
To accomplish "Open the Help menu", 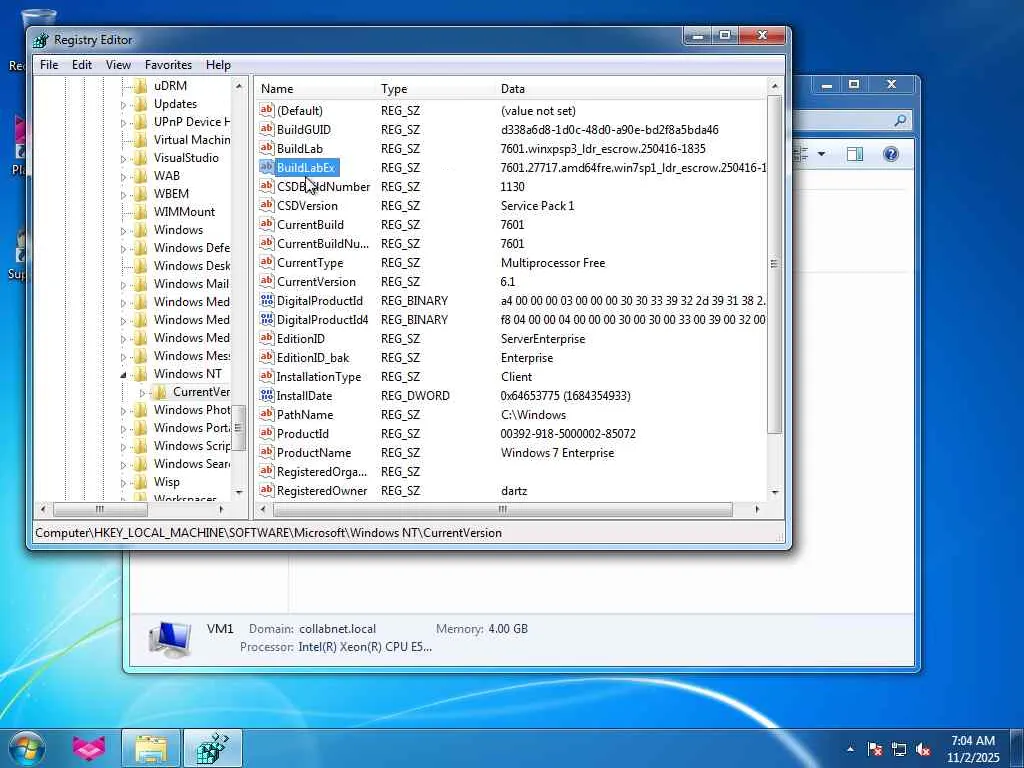I will pyautogui.click(x=218, y=65).
